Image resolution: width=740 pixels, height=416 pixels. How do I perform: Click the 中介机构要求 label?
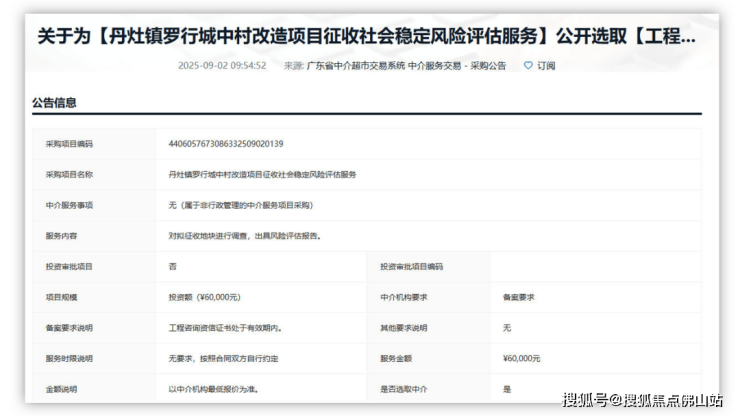(x=404, y=297)
